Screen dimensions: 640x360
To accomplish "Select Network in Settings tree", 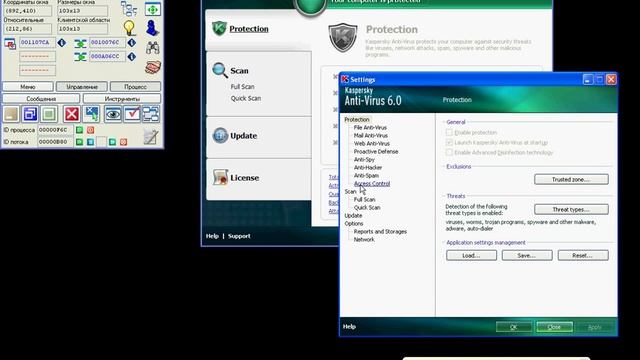I will click(x=364, y=240).
